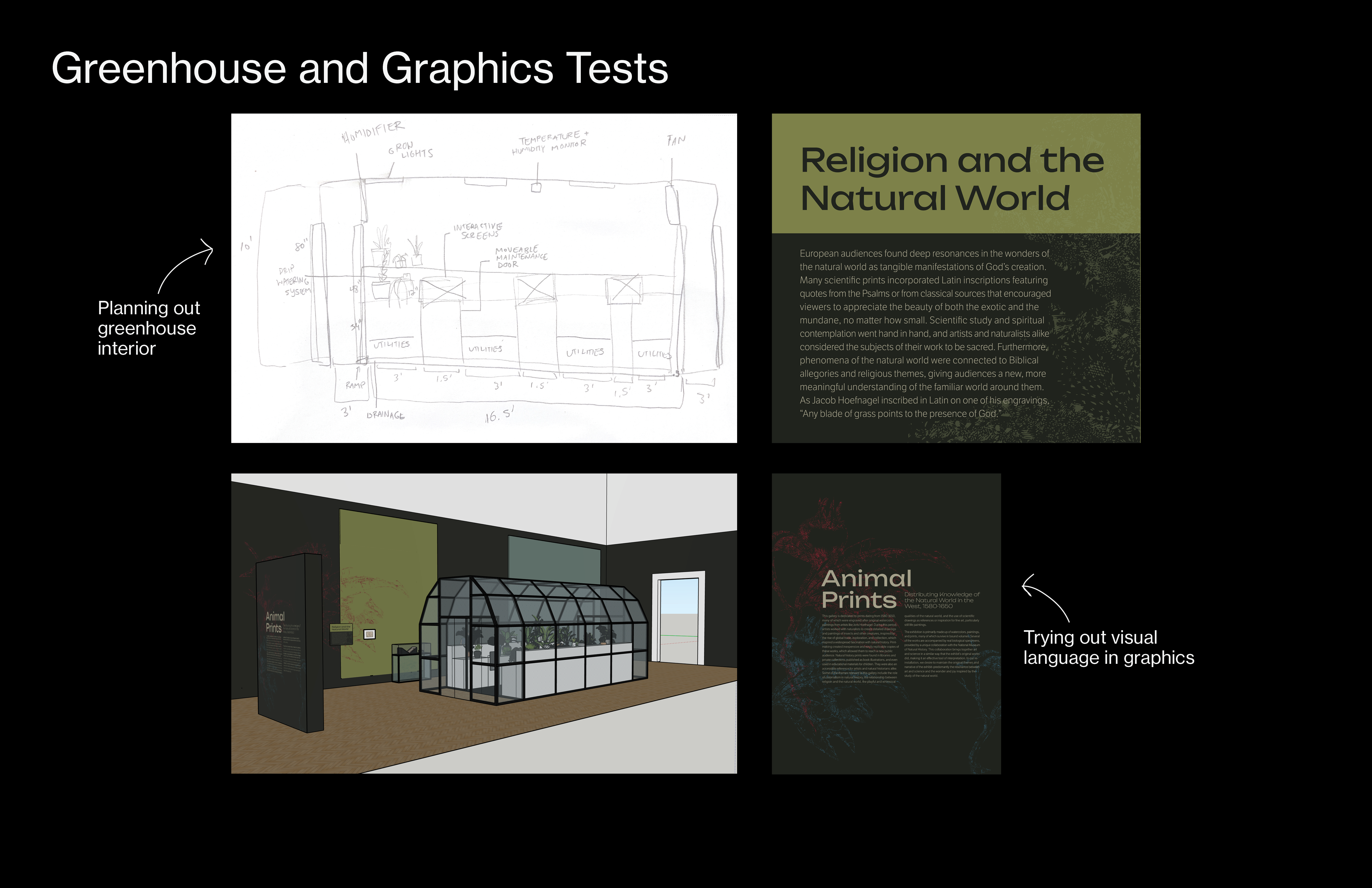Viewport: 1372px width, 888px height.
Task: Click the handwritten 'HUMIDIFIER' label in the sketch
Action: pyautogui.click(x=374, y=132)
